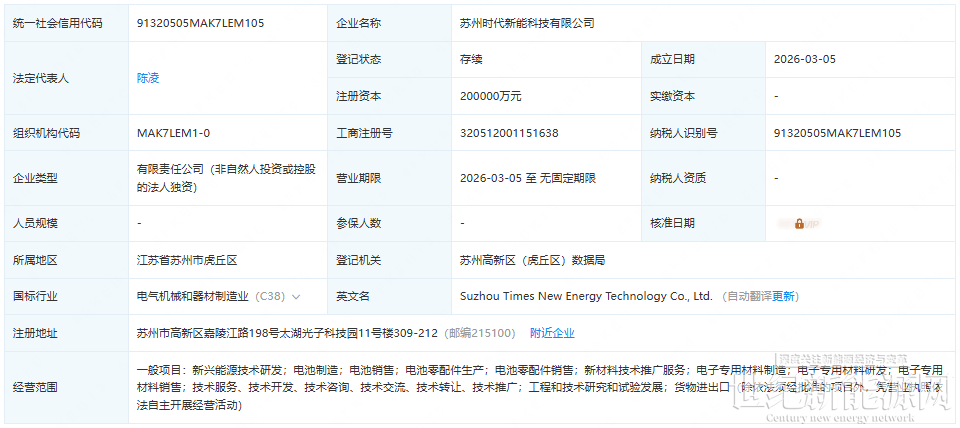
Task: Click the English name Suzhou Times New Energy Technology
Action: pyautogui.click(x=585, y=296)
